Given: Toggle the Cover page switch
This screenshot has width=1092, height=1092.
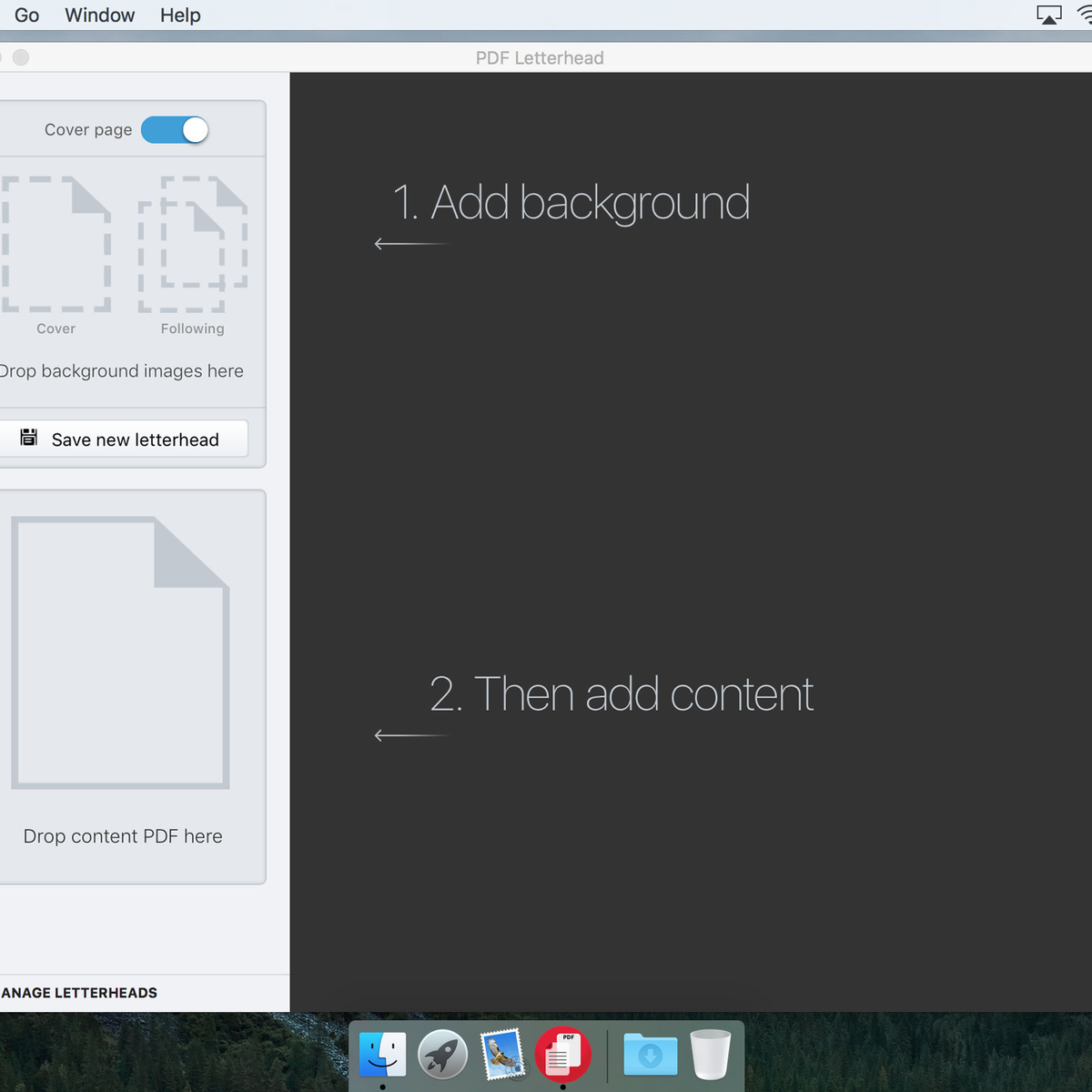Looking at the screenshot, I should point(175,130).
